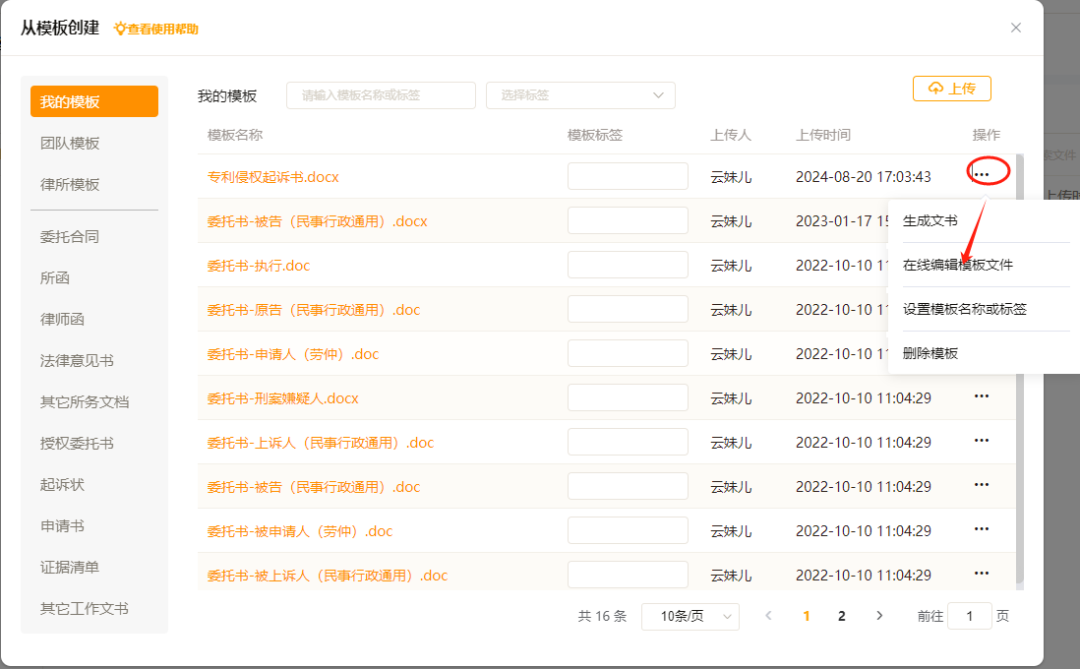Close the 从模板创建 dialog
1080x669 pixels.
coord(1016,28)
